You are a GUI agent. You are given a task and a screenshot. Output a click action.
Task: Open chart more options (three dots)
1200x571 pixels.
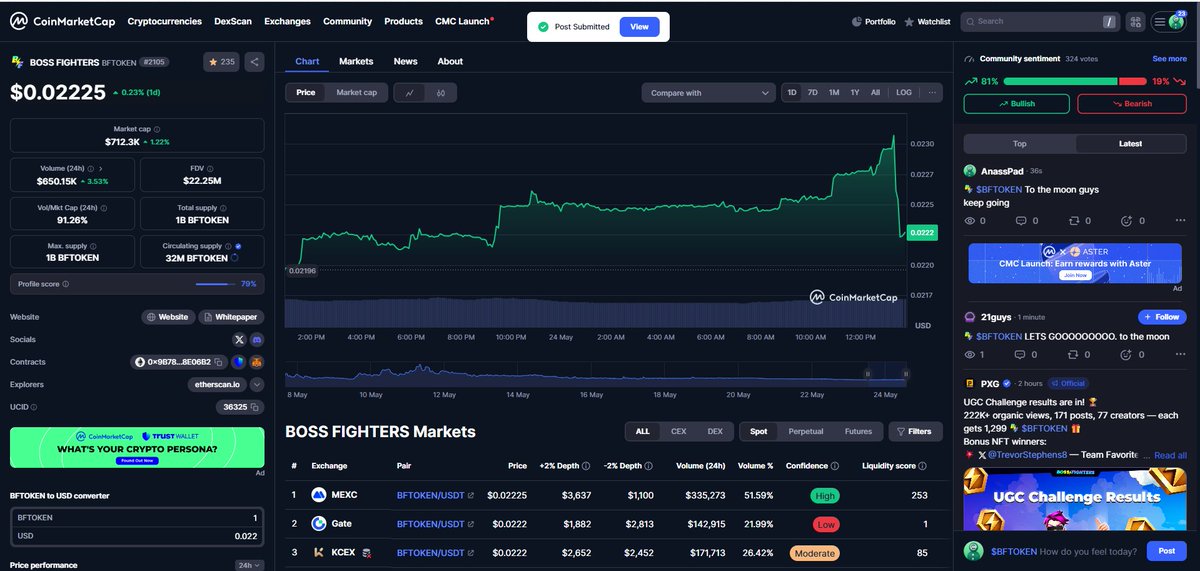pyautogui.click(x=932, y=93)
